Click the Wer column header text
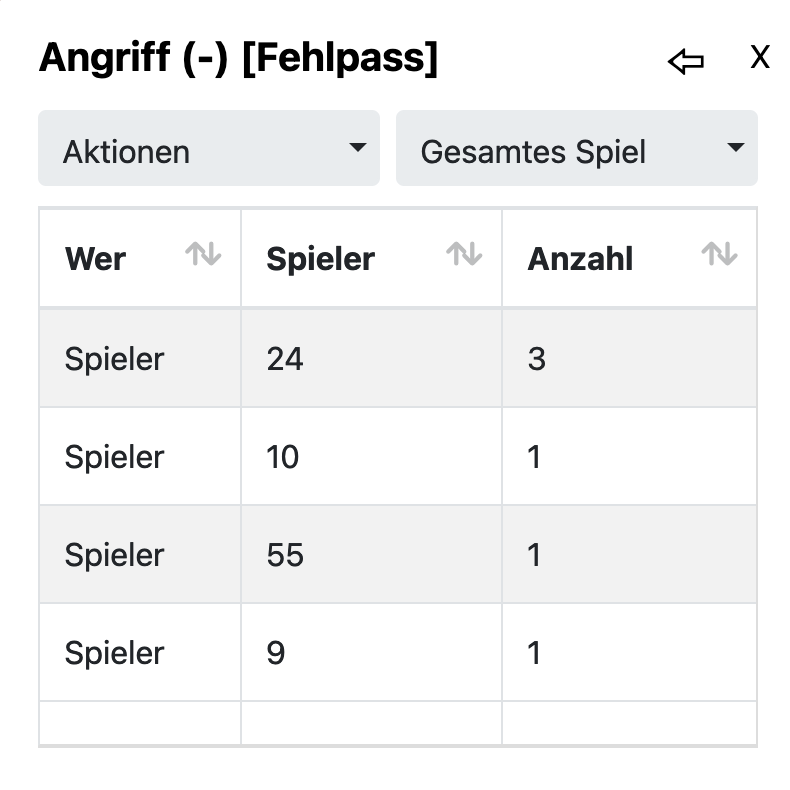Screen dimensions: 790x790 pyautogui.click(x=95, y=259)
